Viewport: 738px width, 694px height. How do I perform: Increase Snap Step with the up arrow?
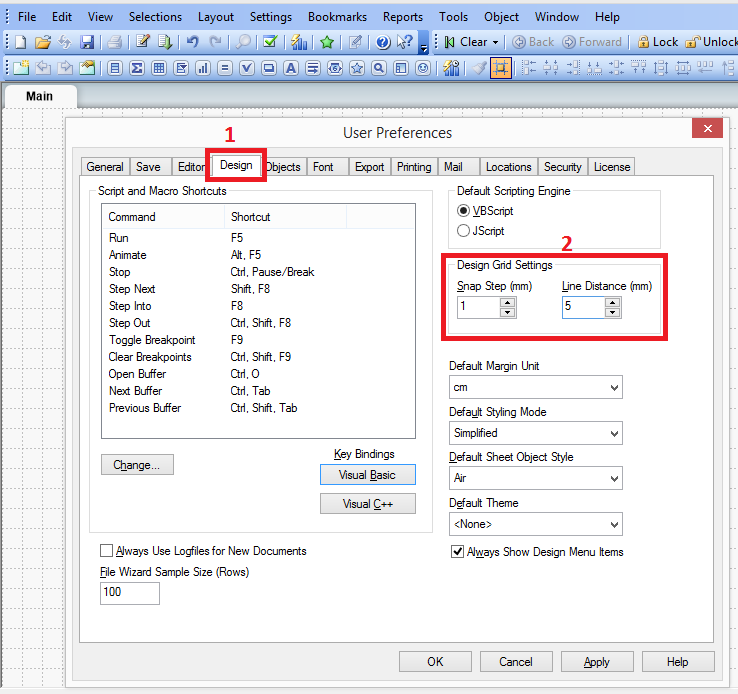[x=508, y=302]
